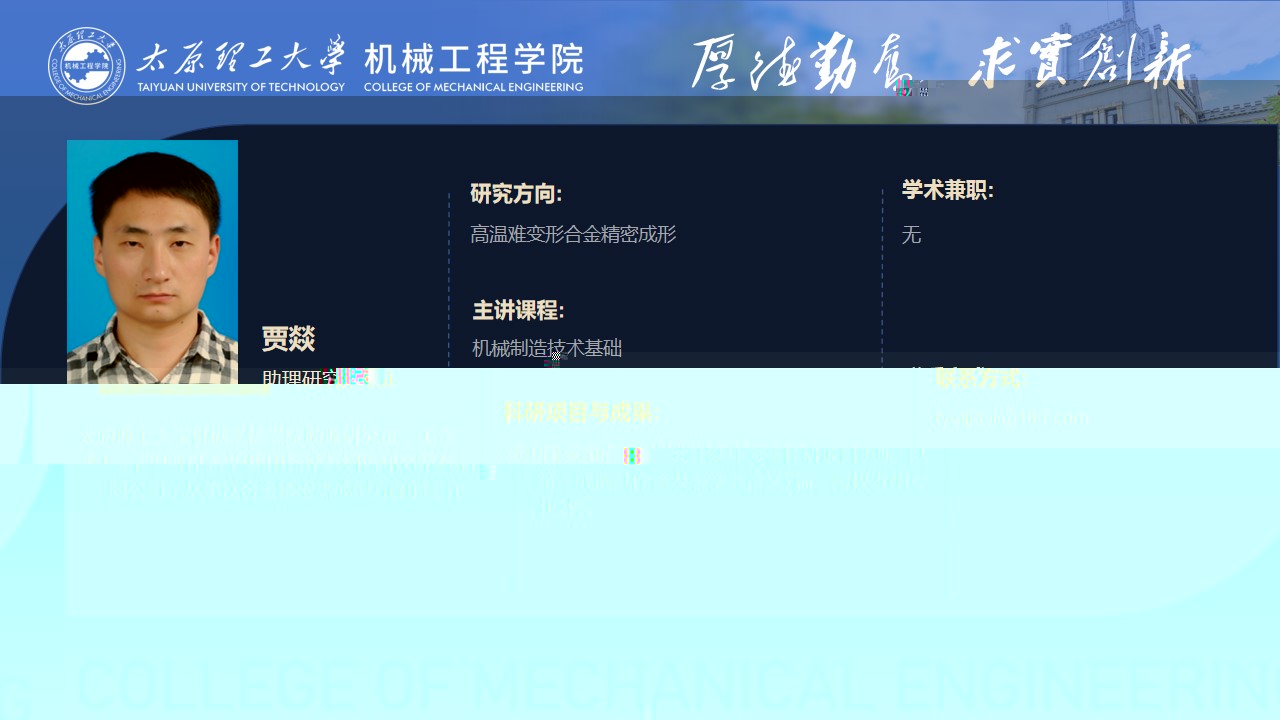Open the 机械工程学院 college title link
This screenshot has height=720, width=1280.
tap(473, 59)
